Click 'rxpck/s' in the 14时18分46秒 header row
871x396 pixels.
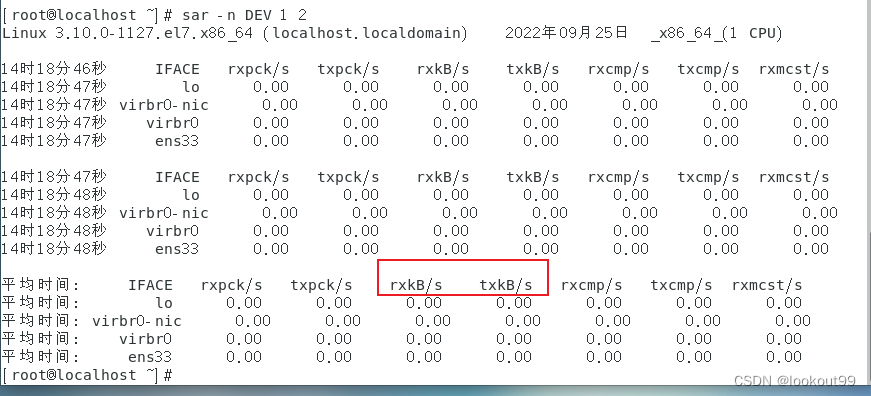(x=258, y=70)
